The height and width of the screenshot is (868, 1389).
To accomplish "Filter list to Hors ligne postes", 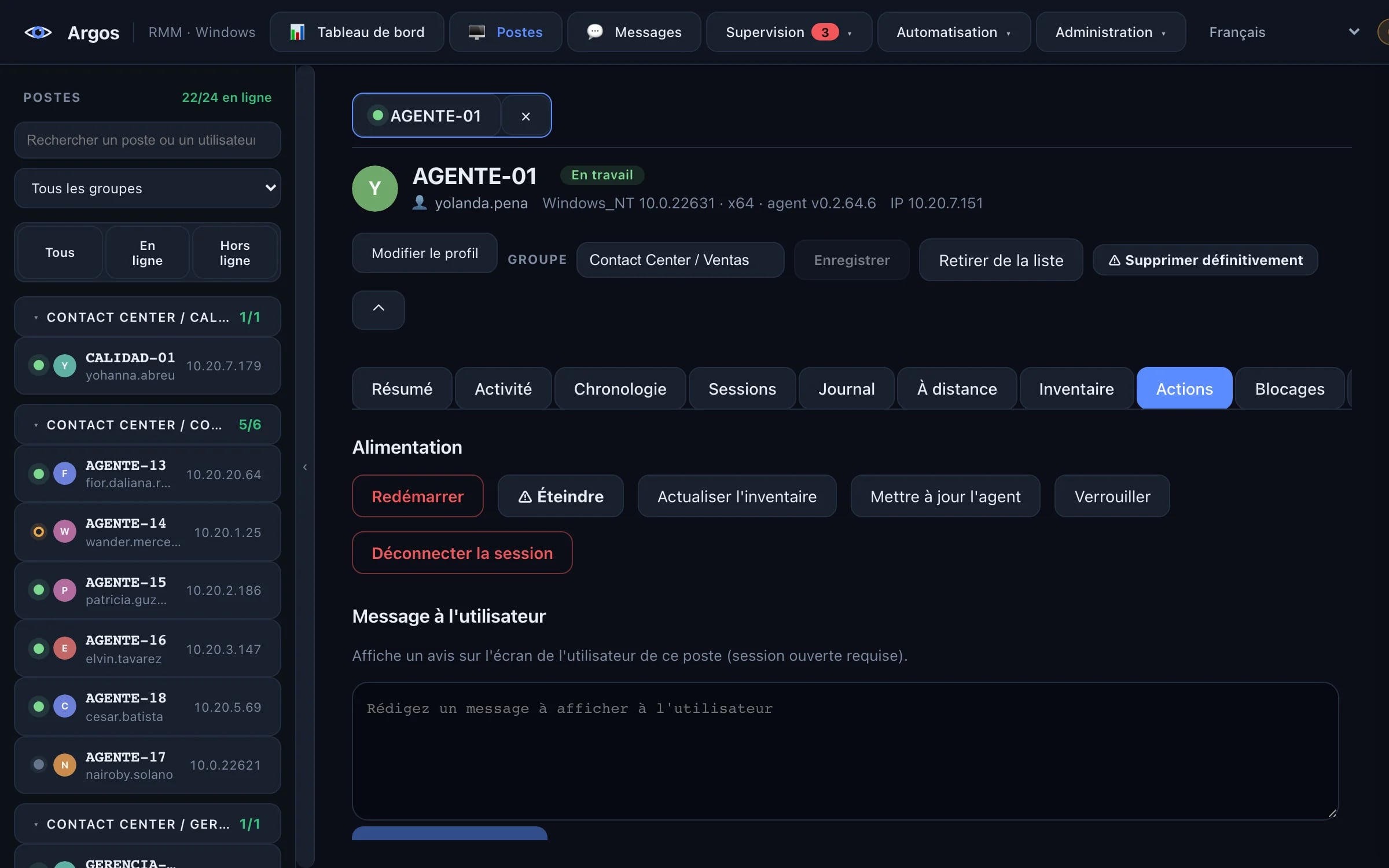I will (x=234, y=252).
